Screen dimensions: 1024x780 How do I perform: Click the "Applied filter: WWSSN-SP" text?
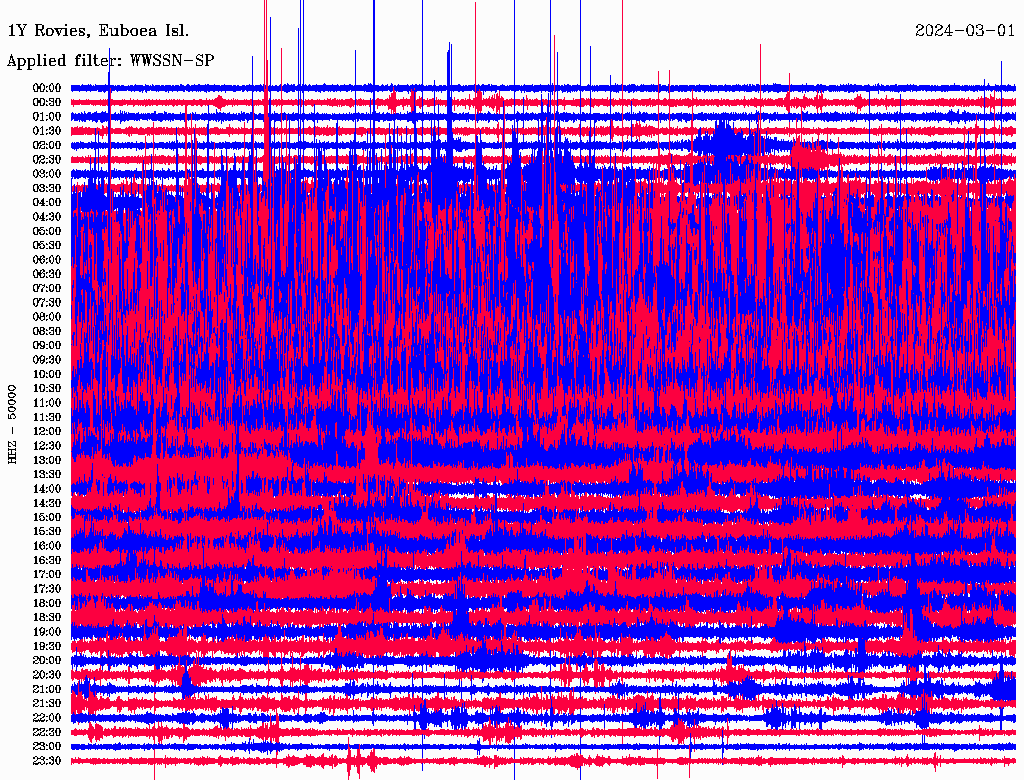pos(110,61)
